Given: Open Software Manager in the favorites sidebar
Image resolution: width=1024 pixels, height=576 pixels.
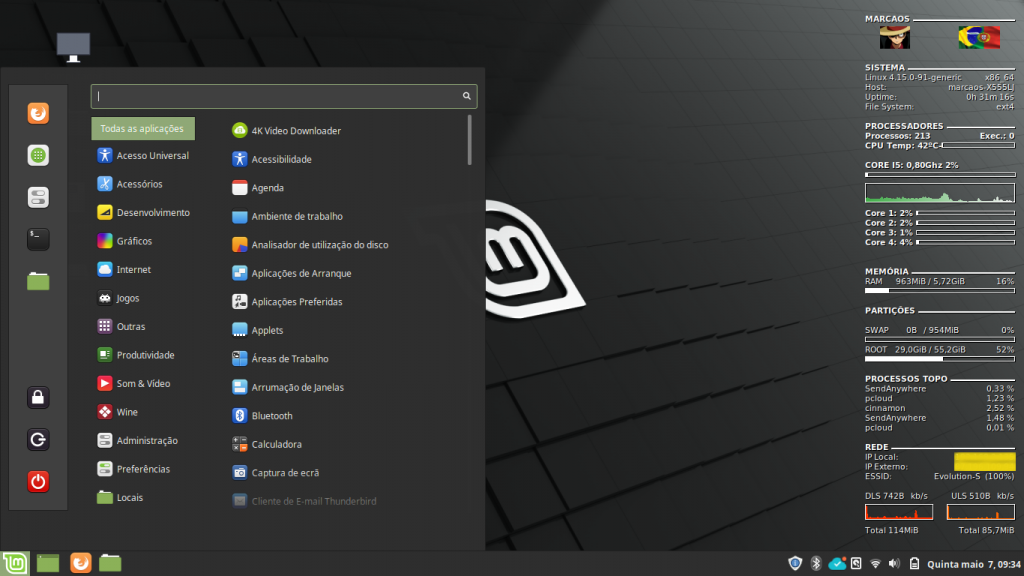Looking at the screenshot, I should (x=38, y=155).
